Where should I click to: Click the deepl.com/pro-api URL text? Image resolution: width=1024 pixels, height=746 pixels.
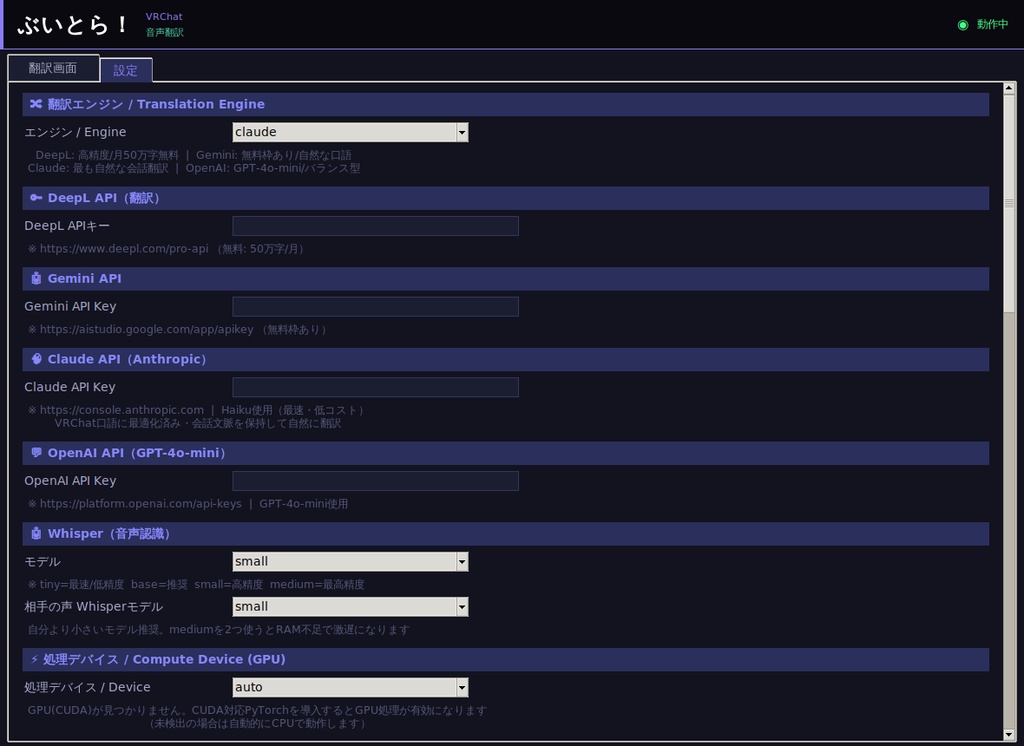coord(124,248)
